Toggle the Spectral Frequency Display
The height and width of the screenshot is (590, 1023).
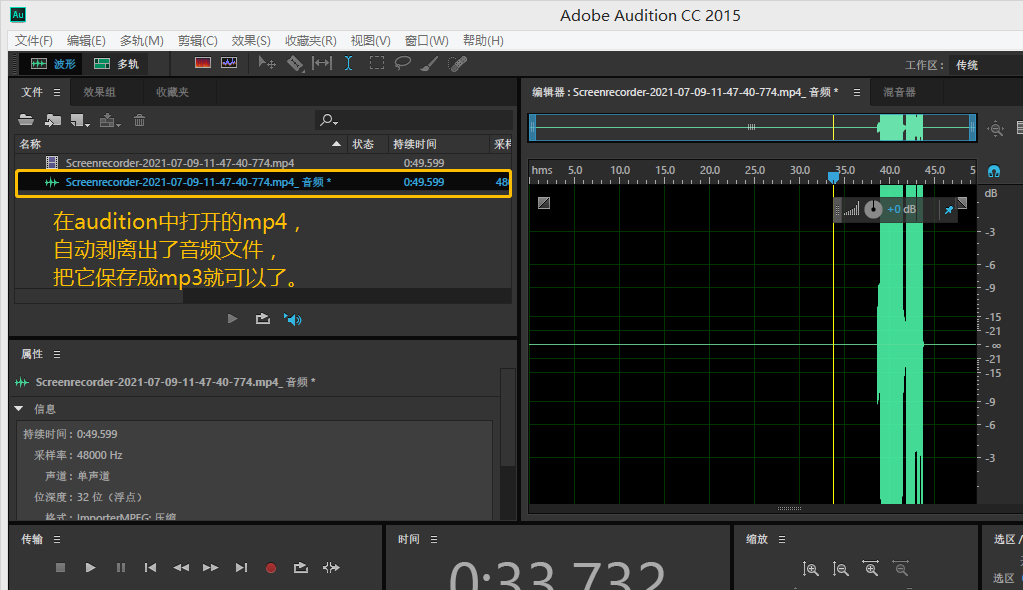tap(203, 63)
